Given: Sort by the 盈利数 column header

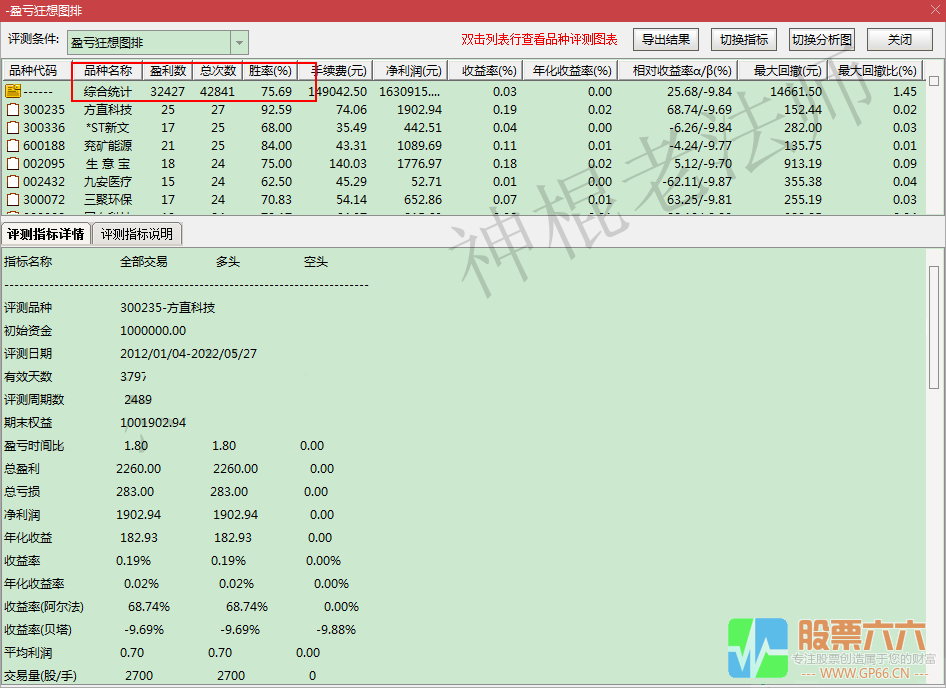Looking at the screenshot, I should (168, 71).
